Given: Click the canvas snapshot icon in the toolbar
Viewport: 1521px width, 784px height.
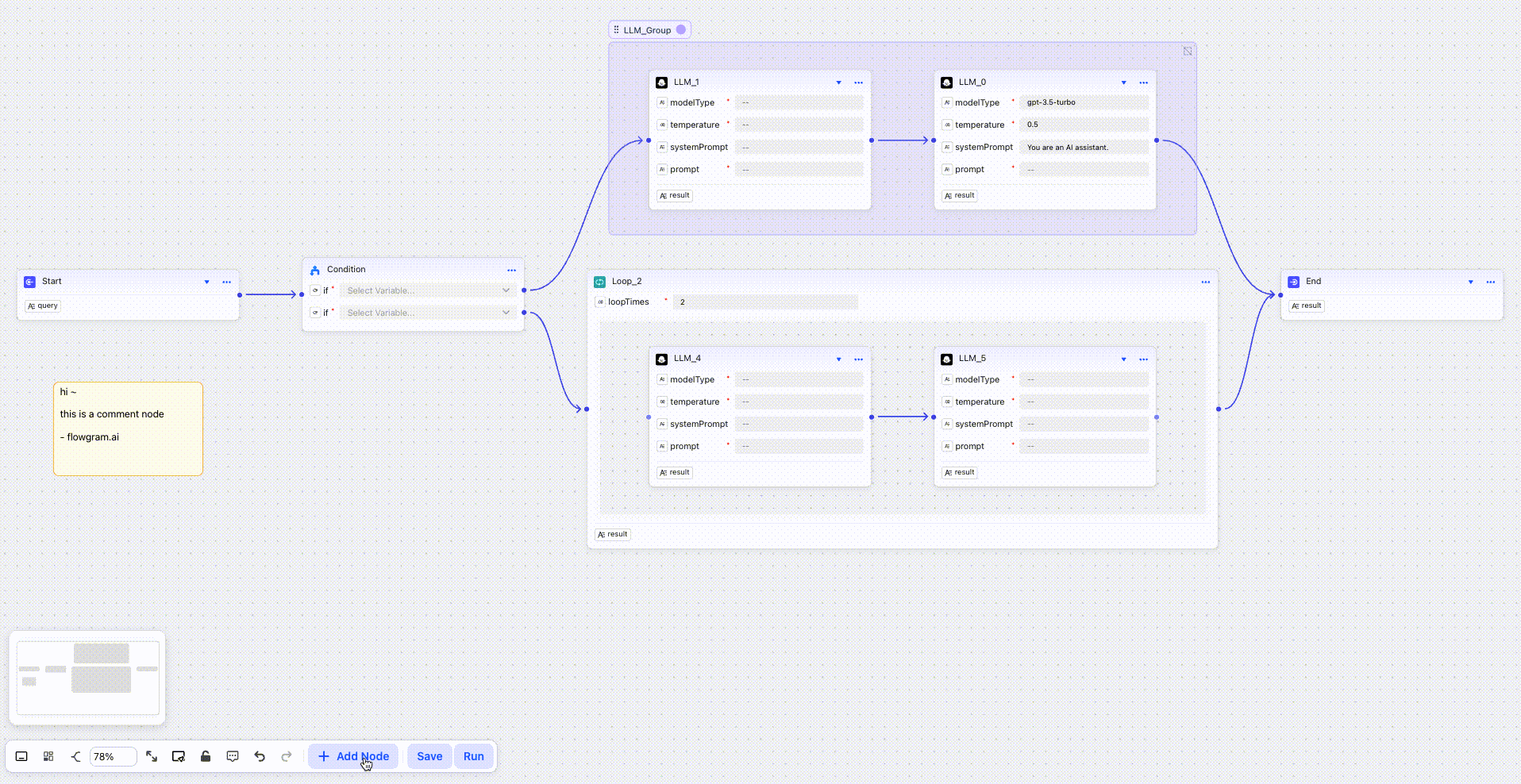Looking at the screenshot, I should pyautogui.click(x=178, y=756).
